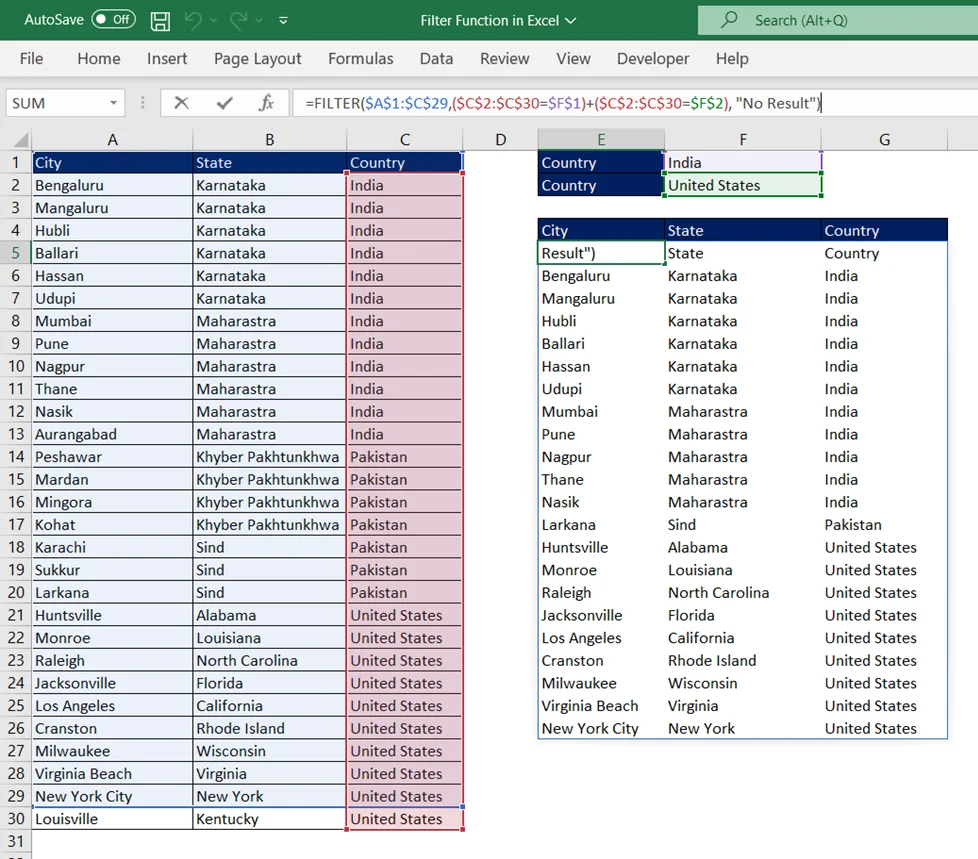978x859 pixels.
Task: Click the Undo arrow icon
Action: 194,20
